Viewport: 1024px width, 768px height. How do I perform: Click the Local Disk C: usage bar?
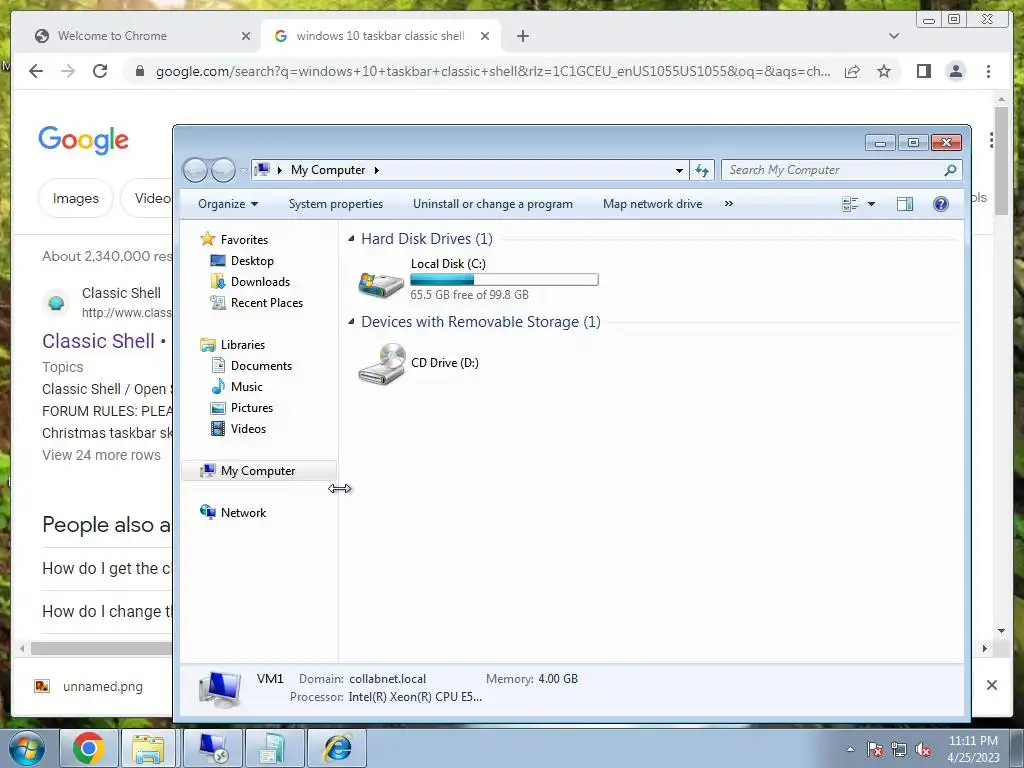click(504, 280)
